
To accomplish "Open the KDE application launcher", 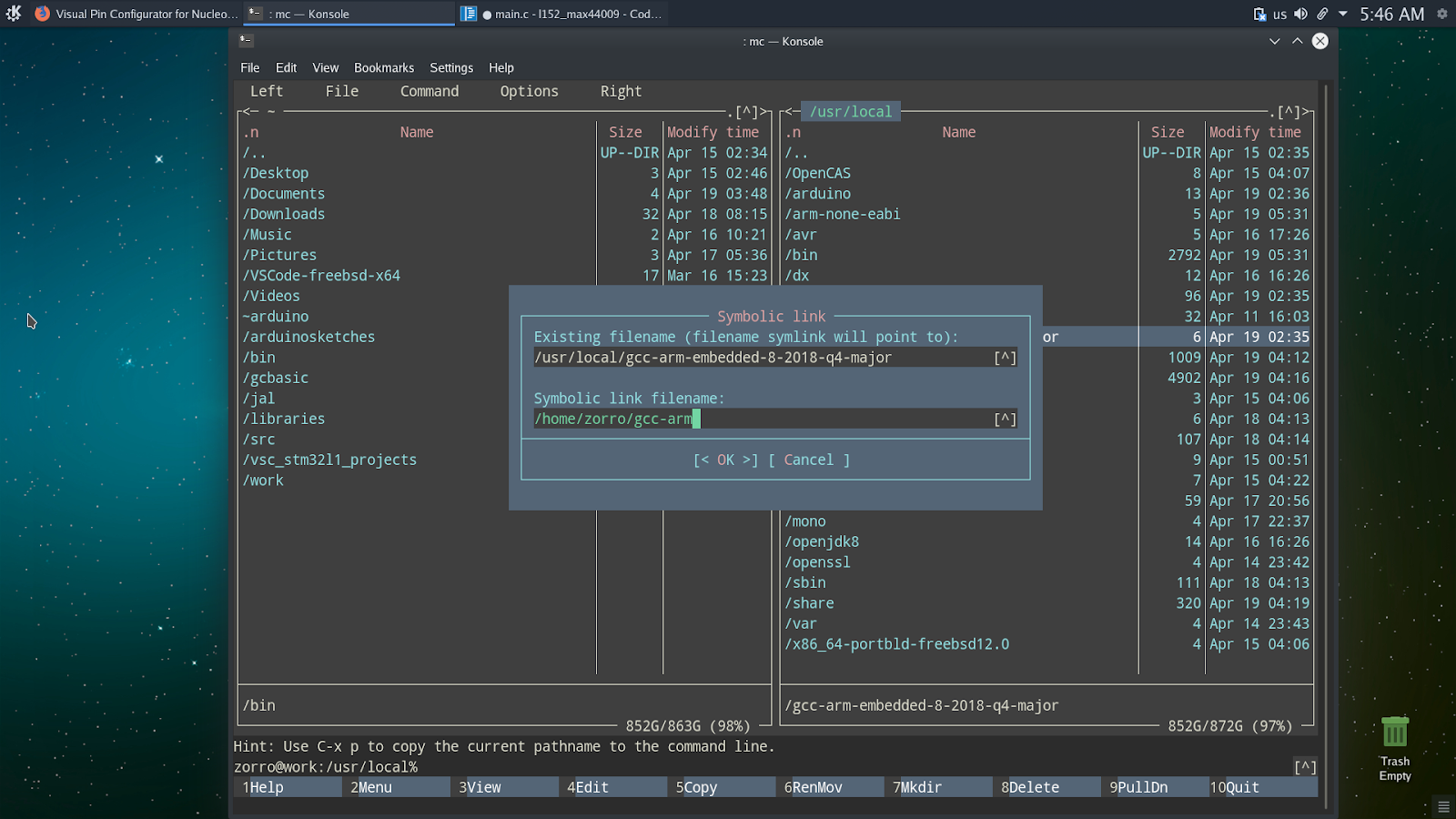I will (x=14, y=14).
